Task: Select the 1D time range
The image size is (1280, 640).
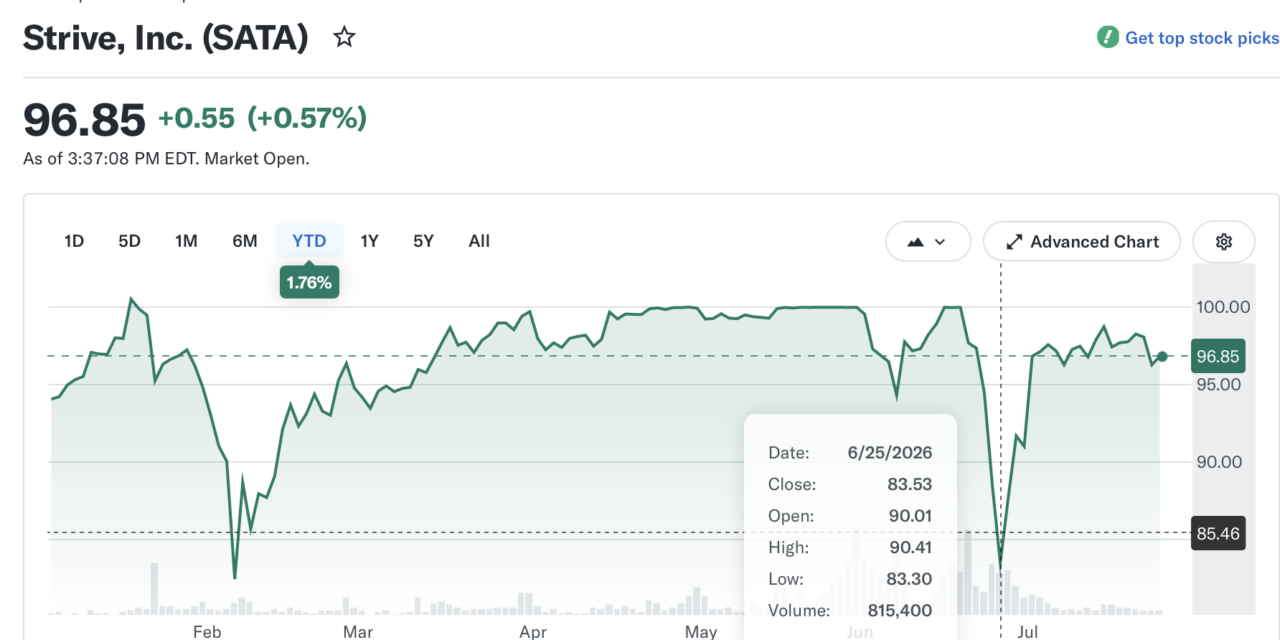Action: [x=74, y=241]
